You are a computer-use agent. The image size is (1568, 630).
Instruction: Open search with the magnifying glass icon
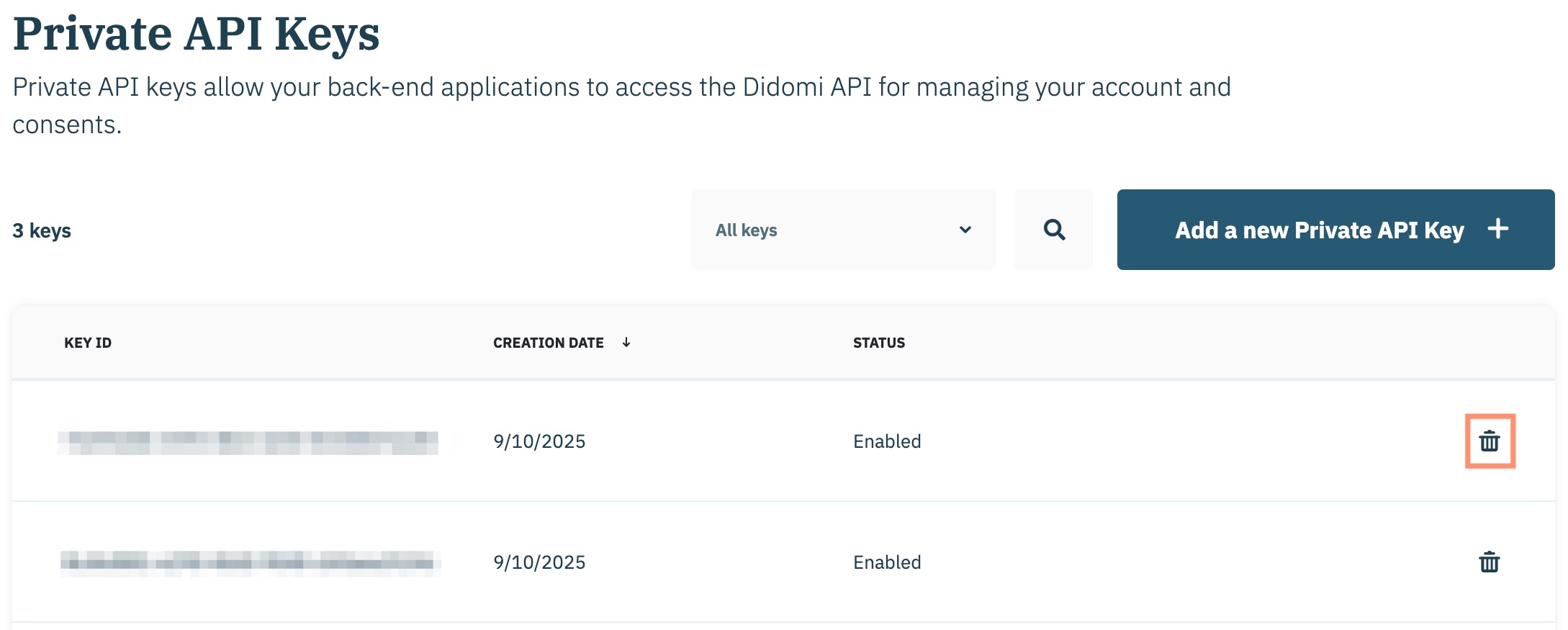pyautogui.click(x=1053, y=230)
